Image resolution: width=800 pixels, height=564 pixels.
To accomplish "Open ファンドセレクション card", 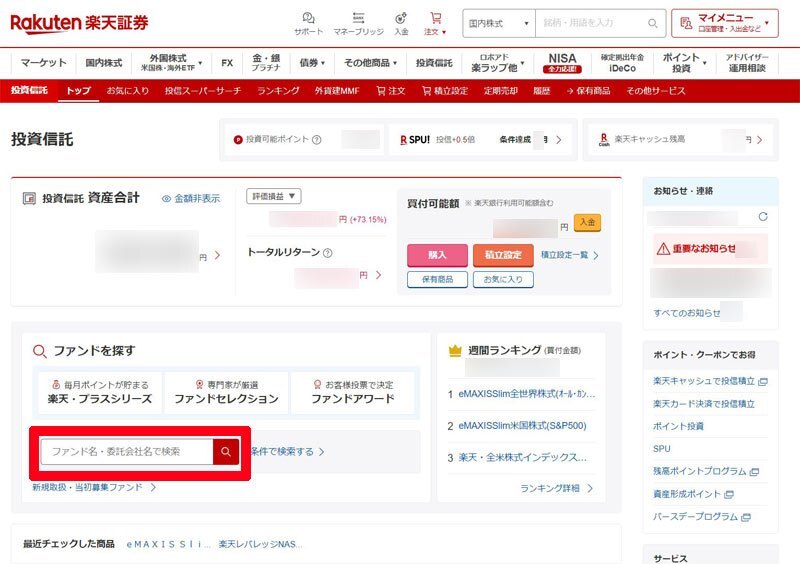I will tap(226, 392).
